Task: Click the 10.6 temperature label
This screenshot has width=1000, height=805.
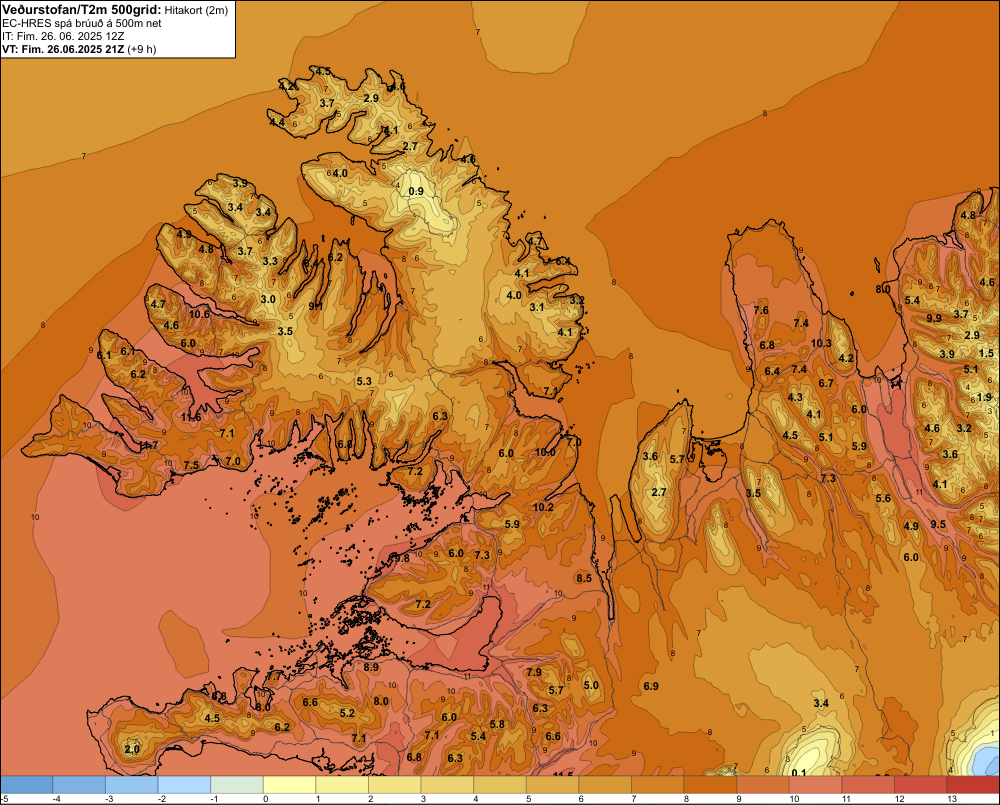Action: [x=199, y=314]
